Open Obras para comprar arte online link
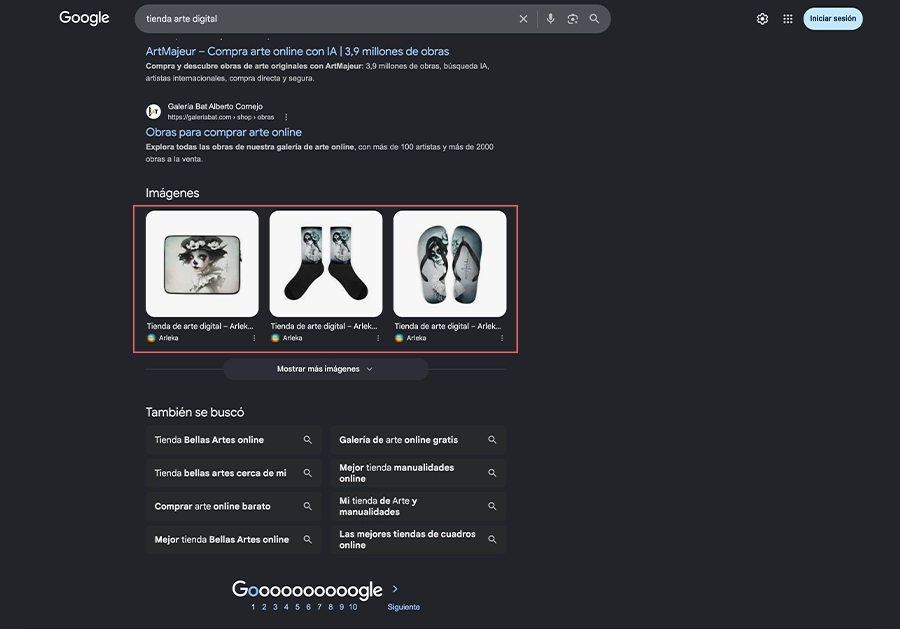 pyautogui.click(x=223, y=132)
